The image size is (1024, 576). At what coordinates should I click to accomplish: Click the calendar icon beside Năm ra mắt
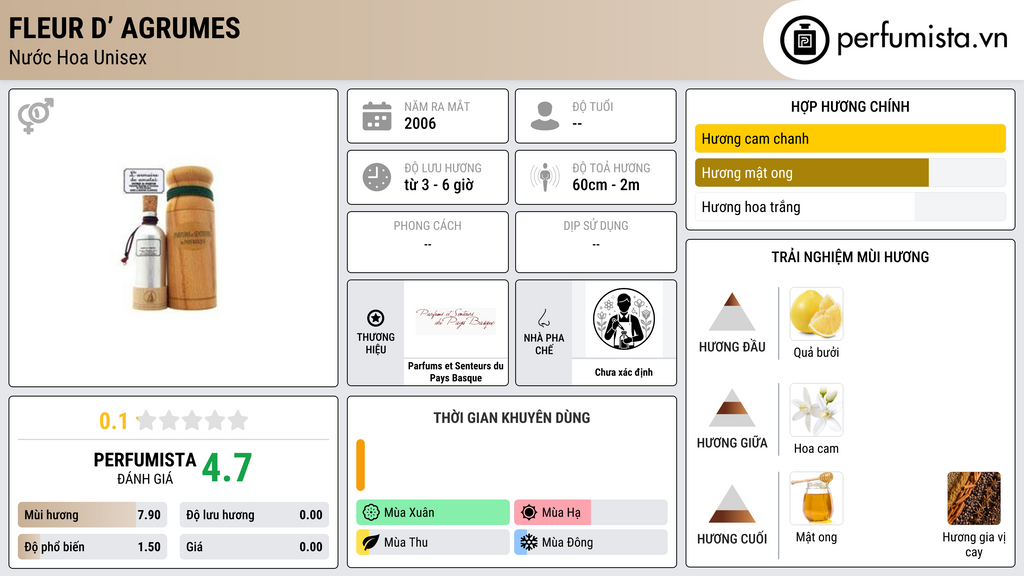pos(377,116)
